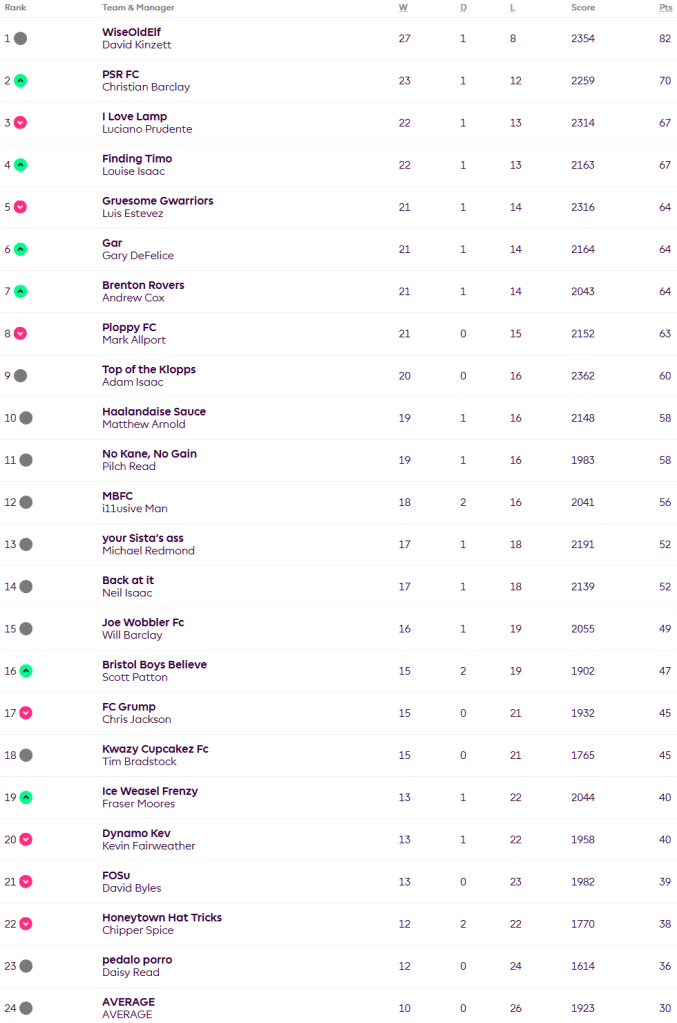Viewport: 677px width, 1023px height.
Task: Open the Kwazy Cupcakez Fc team
Action: (x=155, y=749)
